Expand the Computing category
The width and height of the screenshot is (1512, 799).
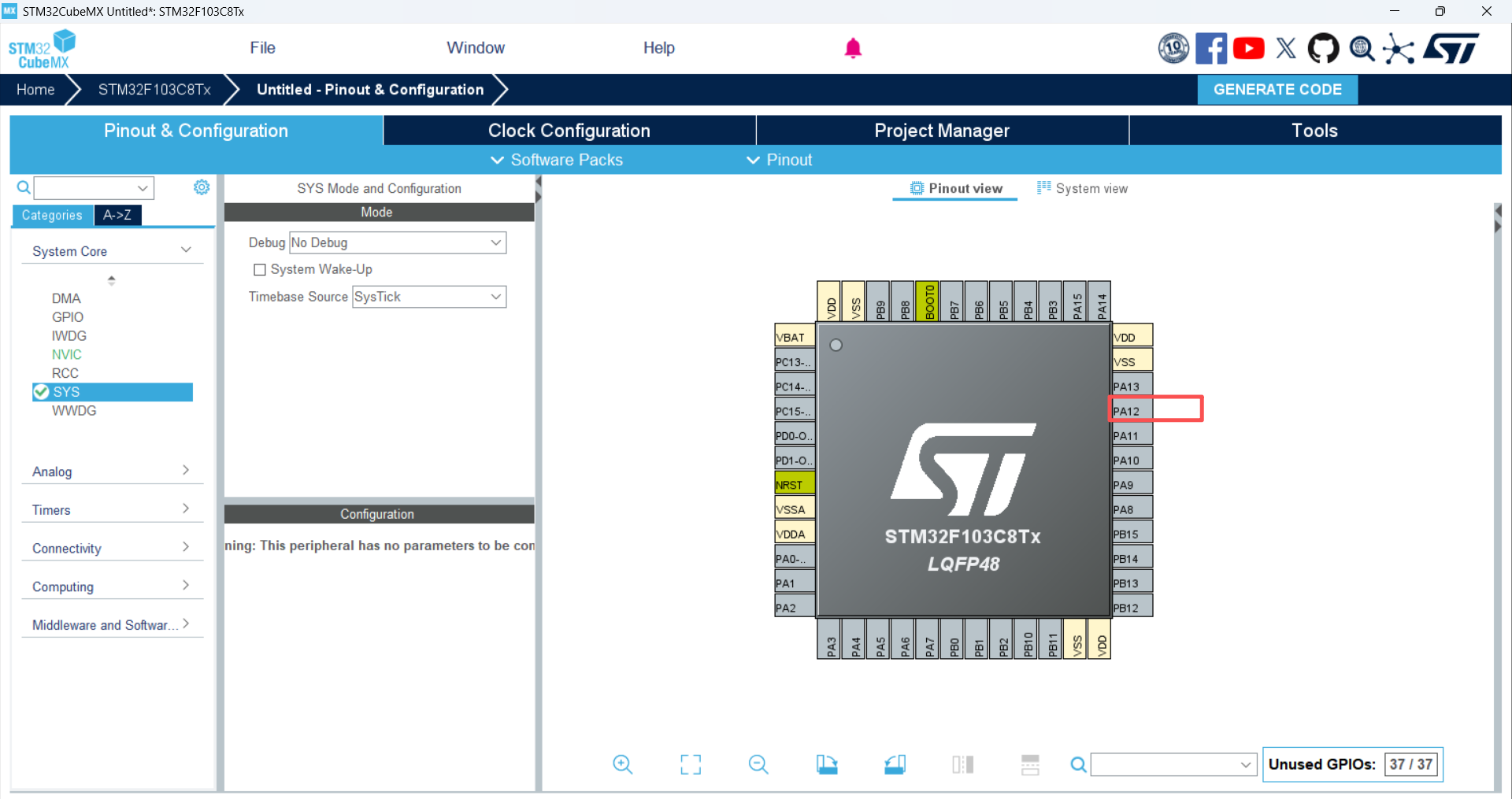coord(112,586)
